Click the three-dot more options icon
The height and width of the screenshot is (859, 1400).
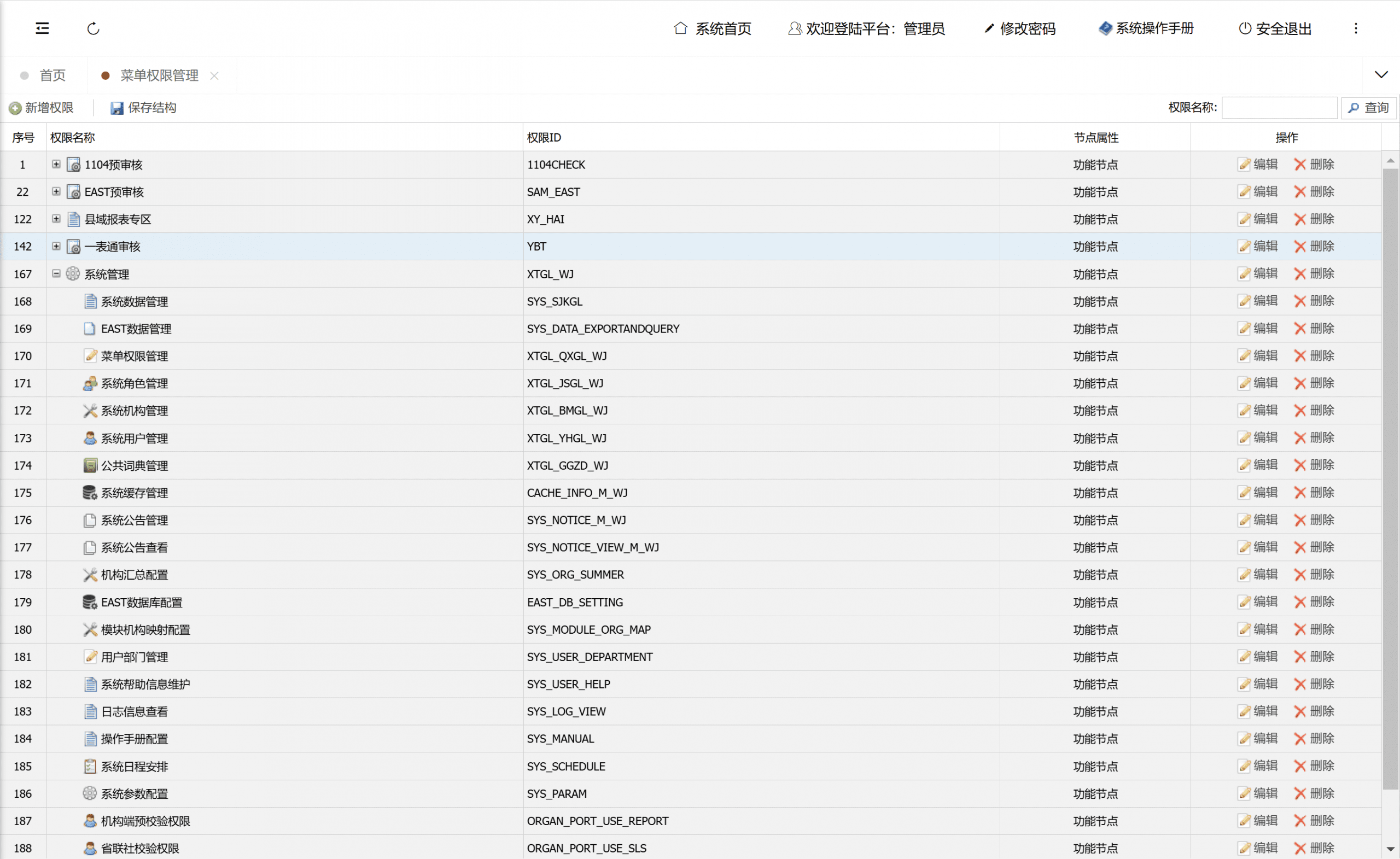(x=1356, y=28)
